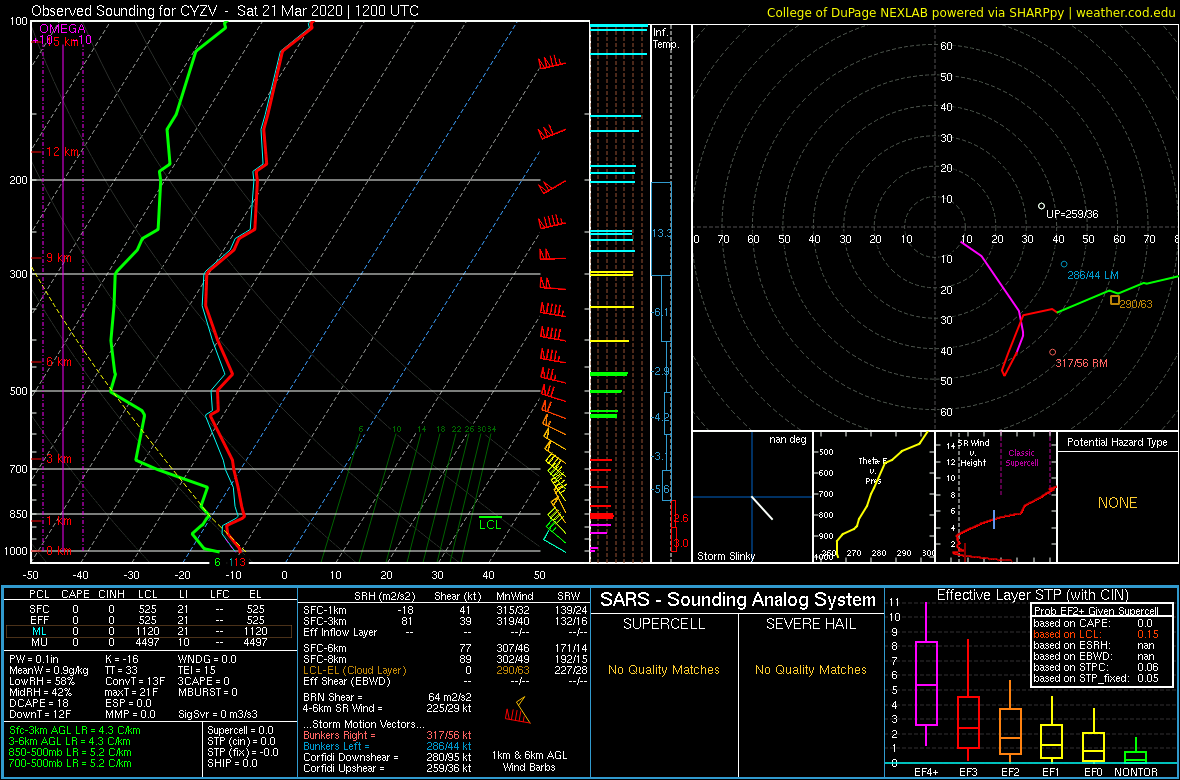1180x780 pixels.
Task: Click the 'BRN Shear =' line
Action: coord(388,696)
